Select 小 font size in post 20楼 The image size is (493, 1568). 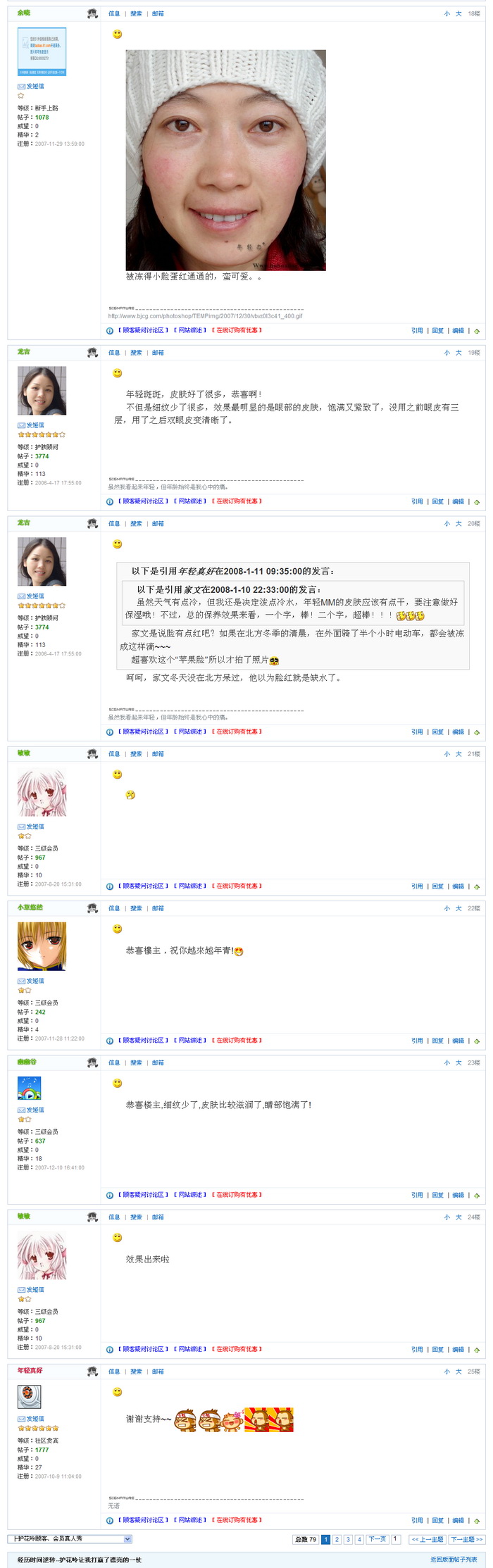pyautogui.click(x=447, y=524)
